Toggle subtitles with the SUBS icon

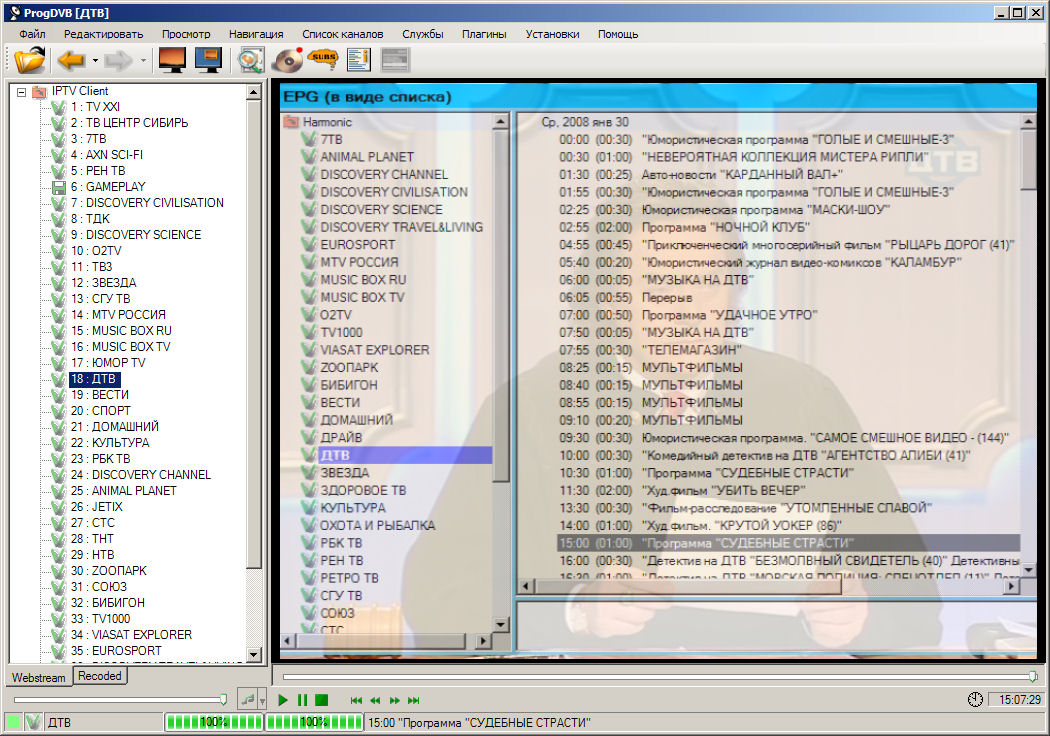(323, 59)
